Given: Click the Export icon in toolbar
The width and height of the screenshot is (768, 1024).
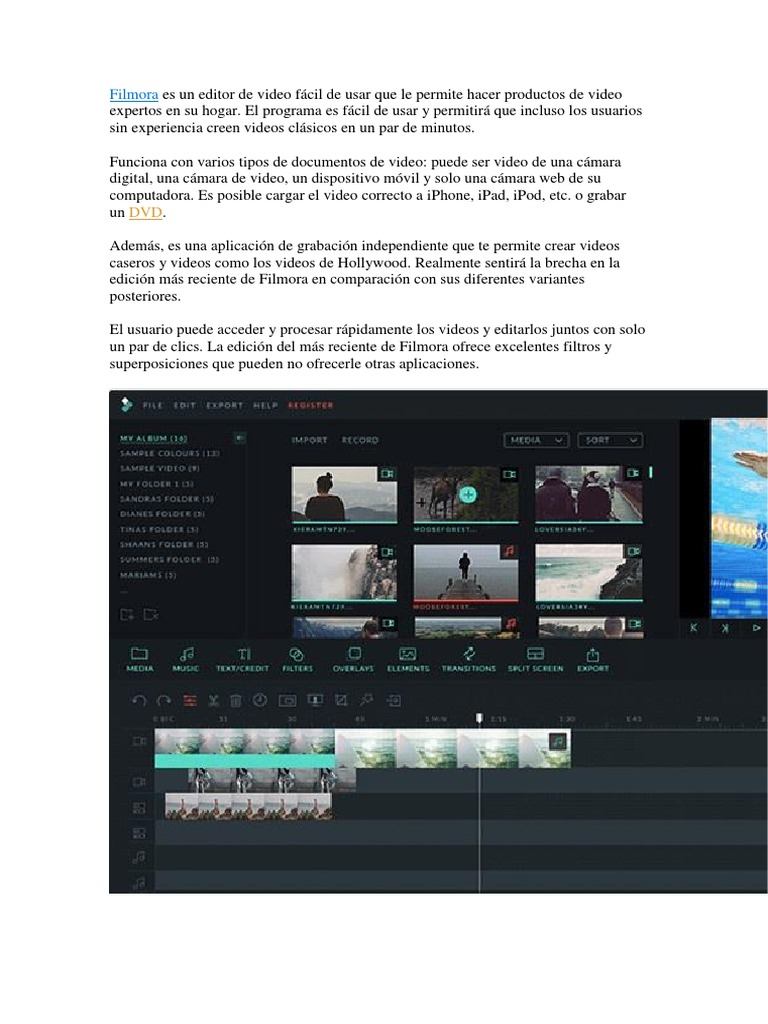Looking at the screenshot, I should 593,654.
